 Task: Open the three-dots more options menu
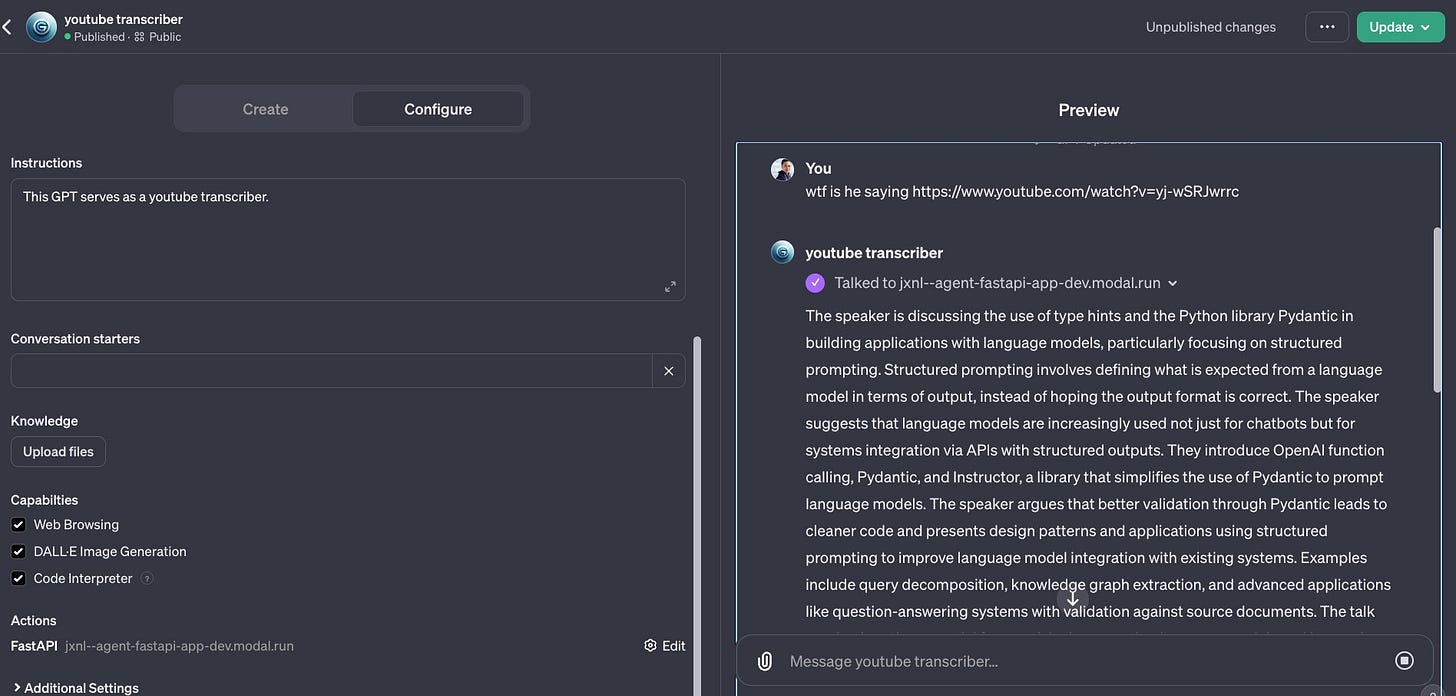[1327, 27]
